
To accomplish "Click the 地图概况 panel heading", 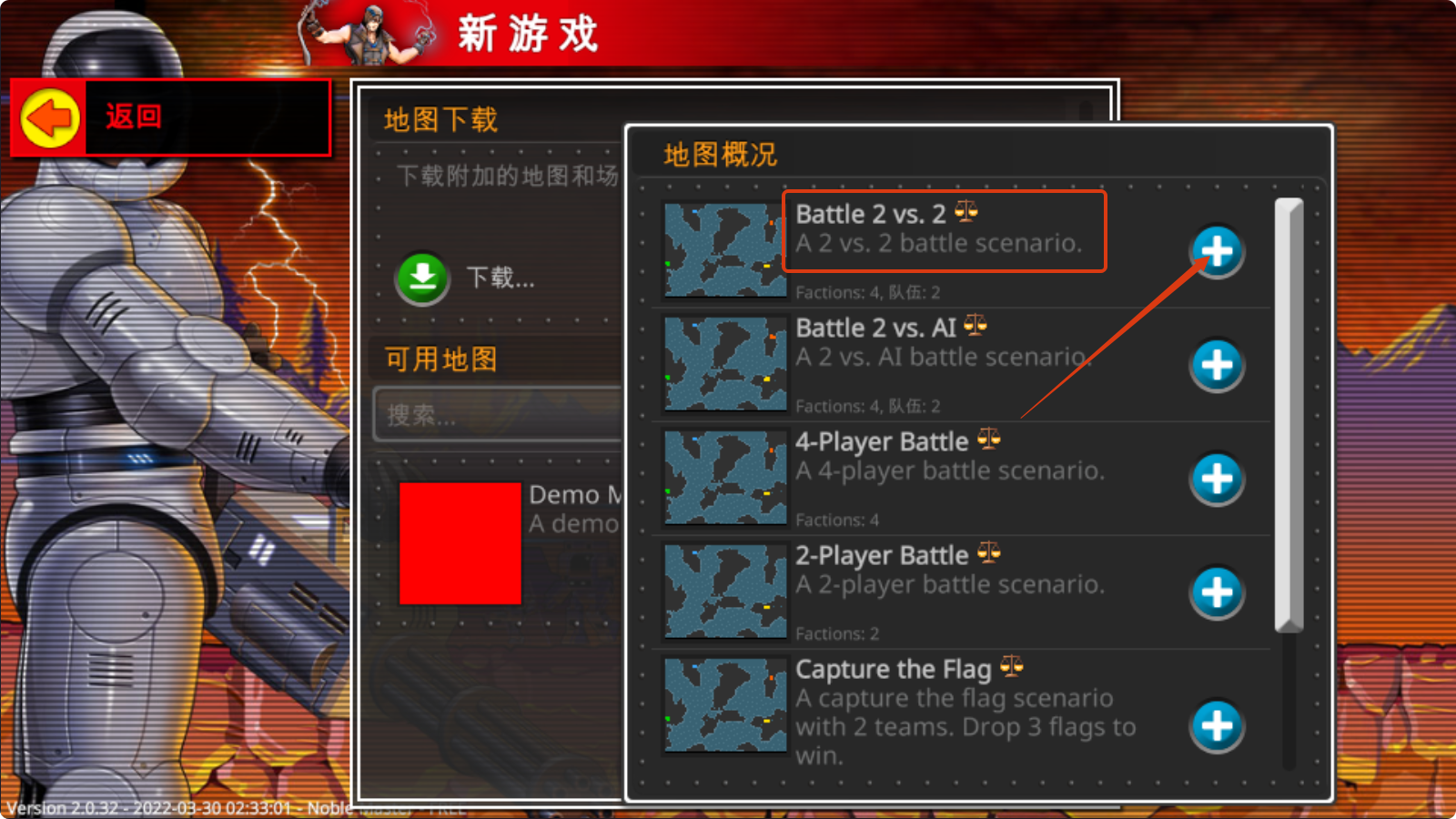I will (721, 155).
